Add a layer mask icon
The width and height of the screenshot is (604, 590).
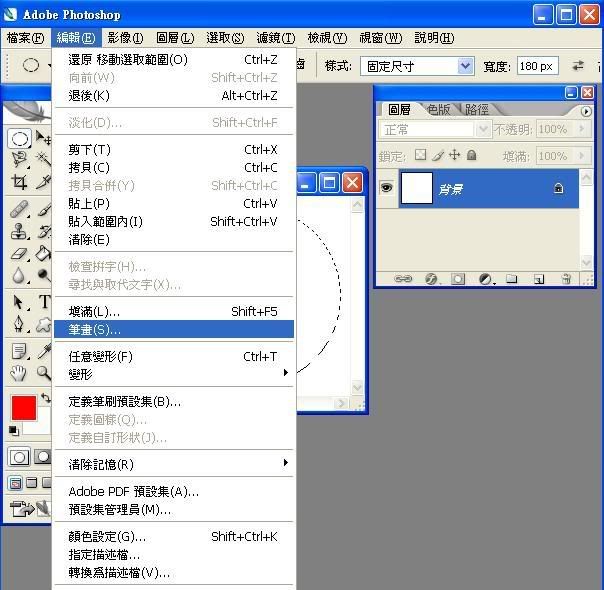pos(458,279)
